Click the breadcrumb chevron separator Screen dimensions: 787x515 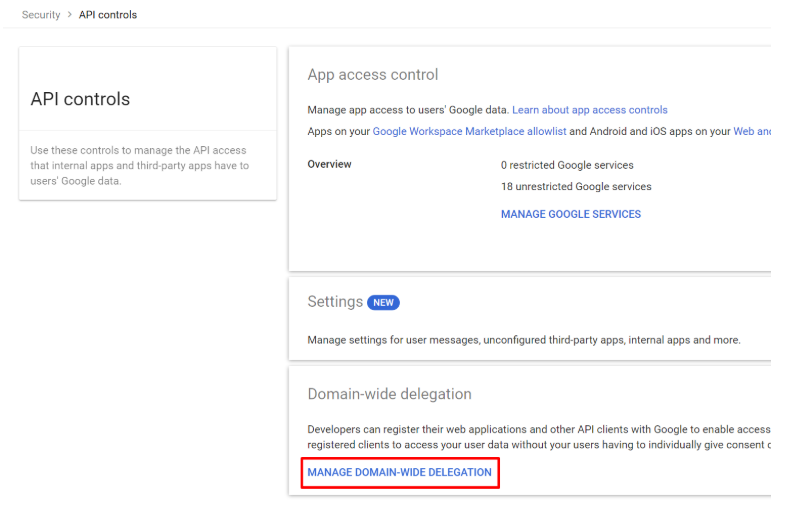(x=70, y=15)
